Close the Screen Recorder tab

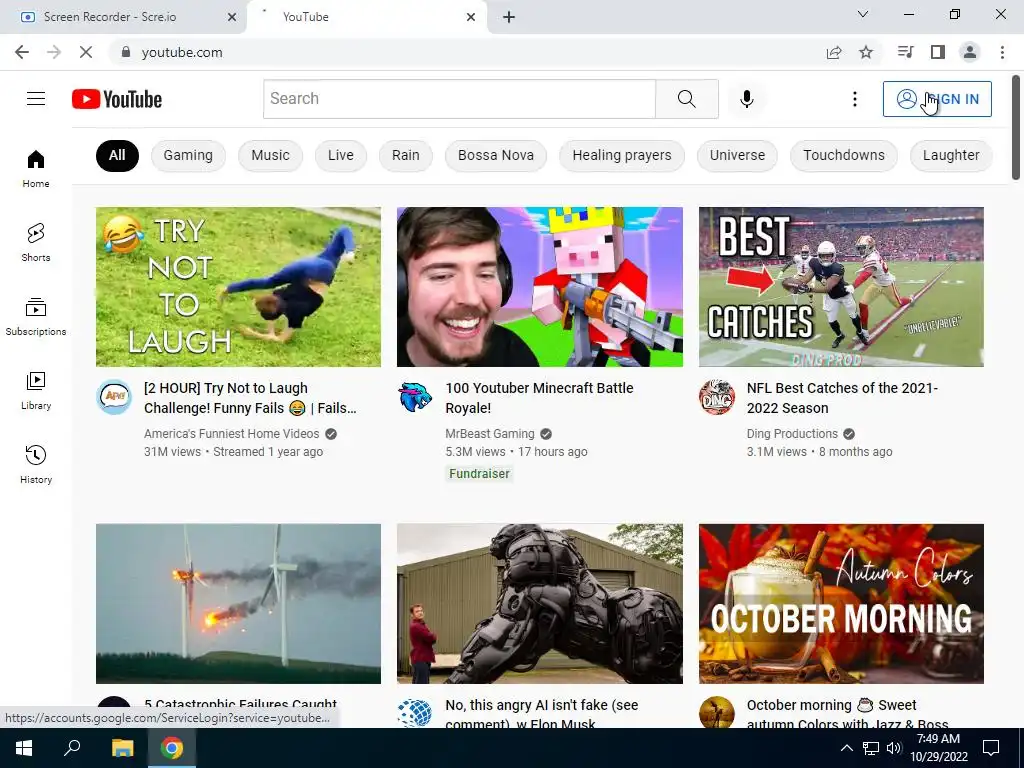tap(232, 17)
